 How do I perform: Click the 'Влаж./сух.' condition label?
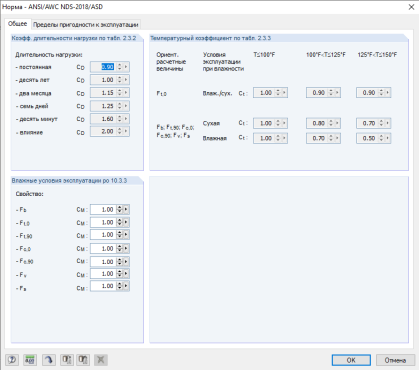coord(217,93)
